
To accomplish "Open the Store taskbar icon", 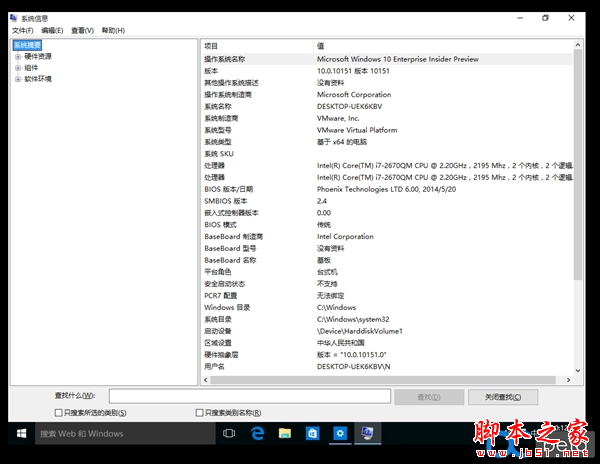I will 312,433.
